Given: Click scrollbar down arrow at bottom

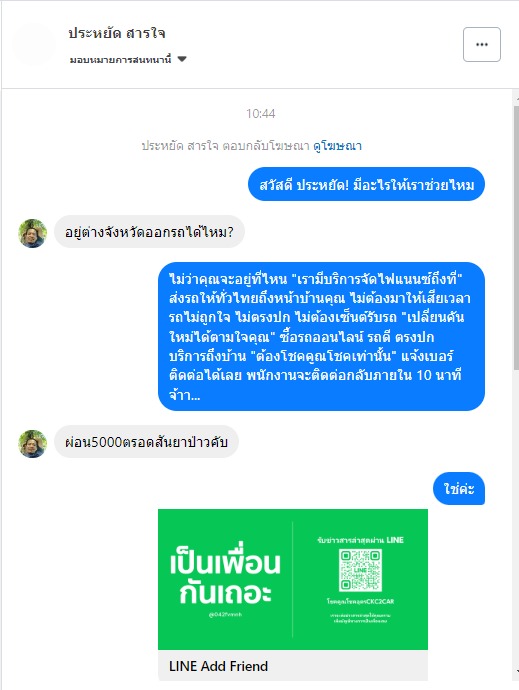Looking at the screenshot, I should click(516, 672).
